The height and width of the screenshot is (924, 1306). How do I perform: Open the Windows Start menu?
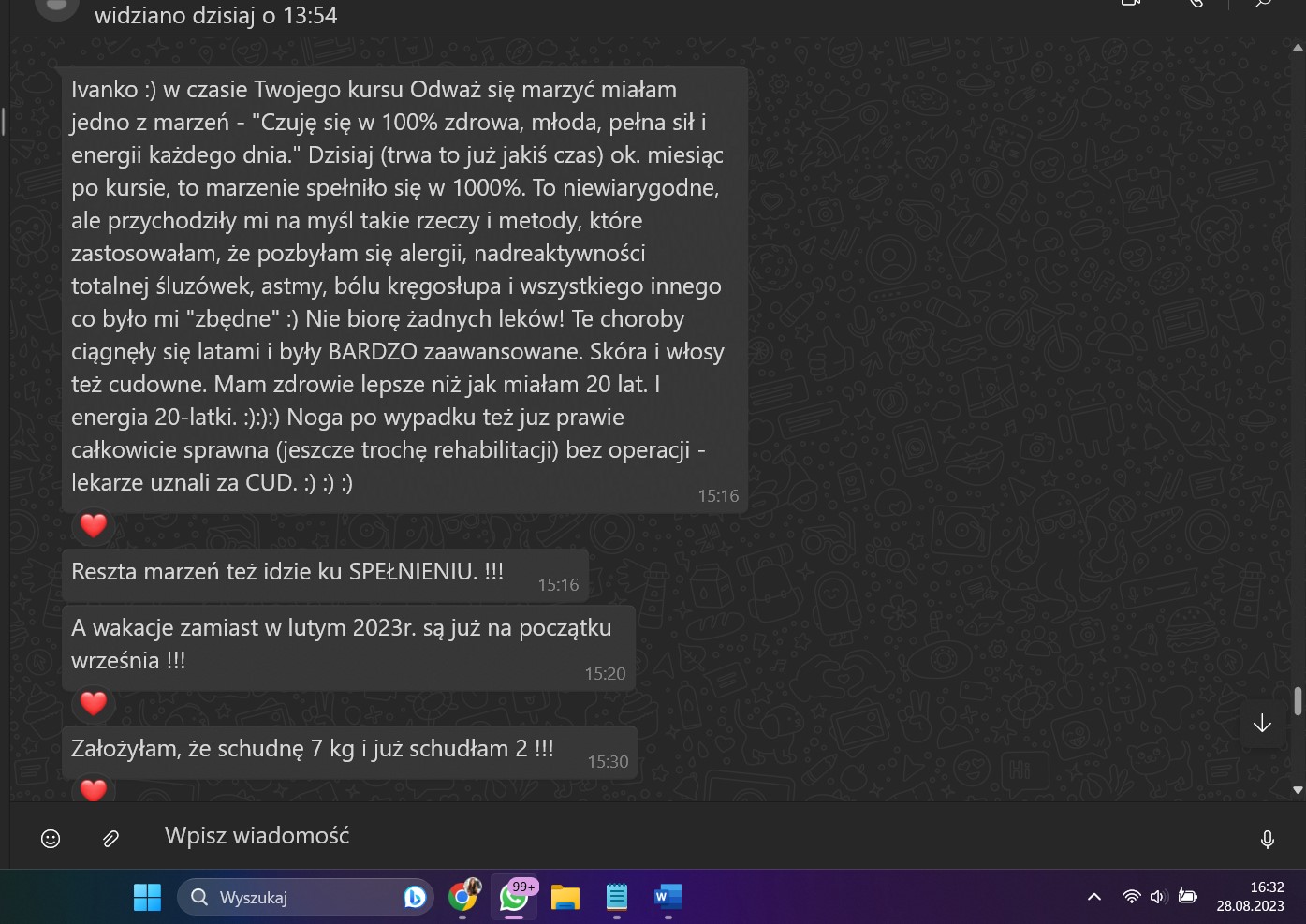coord(147,897)
